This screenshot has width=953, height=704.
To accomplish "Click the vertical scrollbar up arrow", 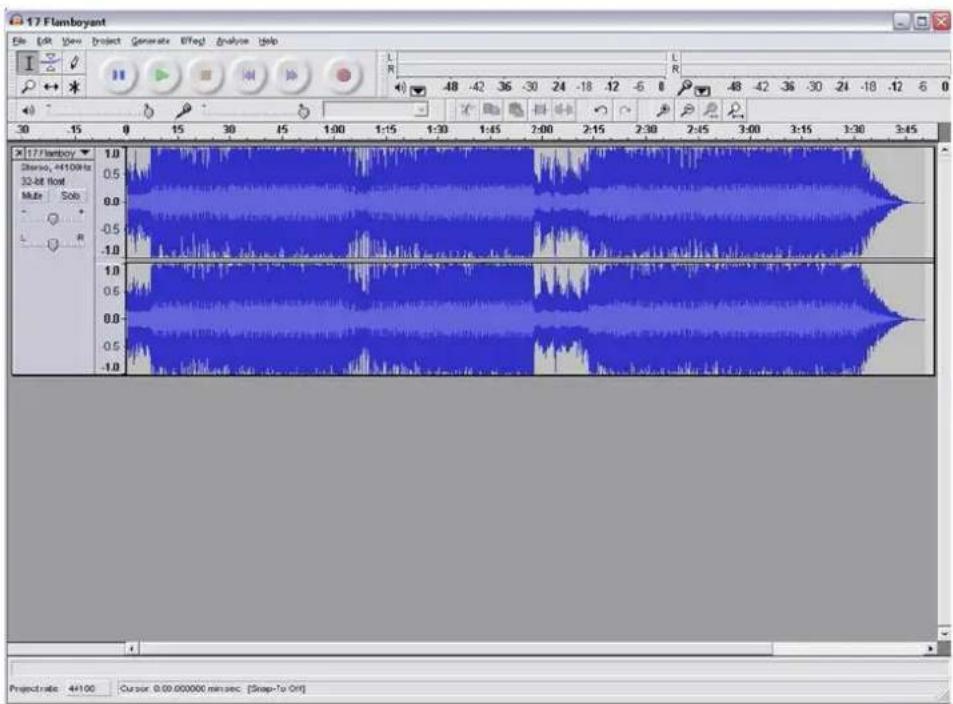I will click(944, 149).
